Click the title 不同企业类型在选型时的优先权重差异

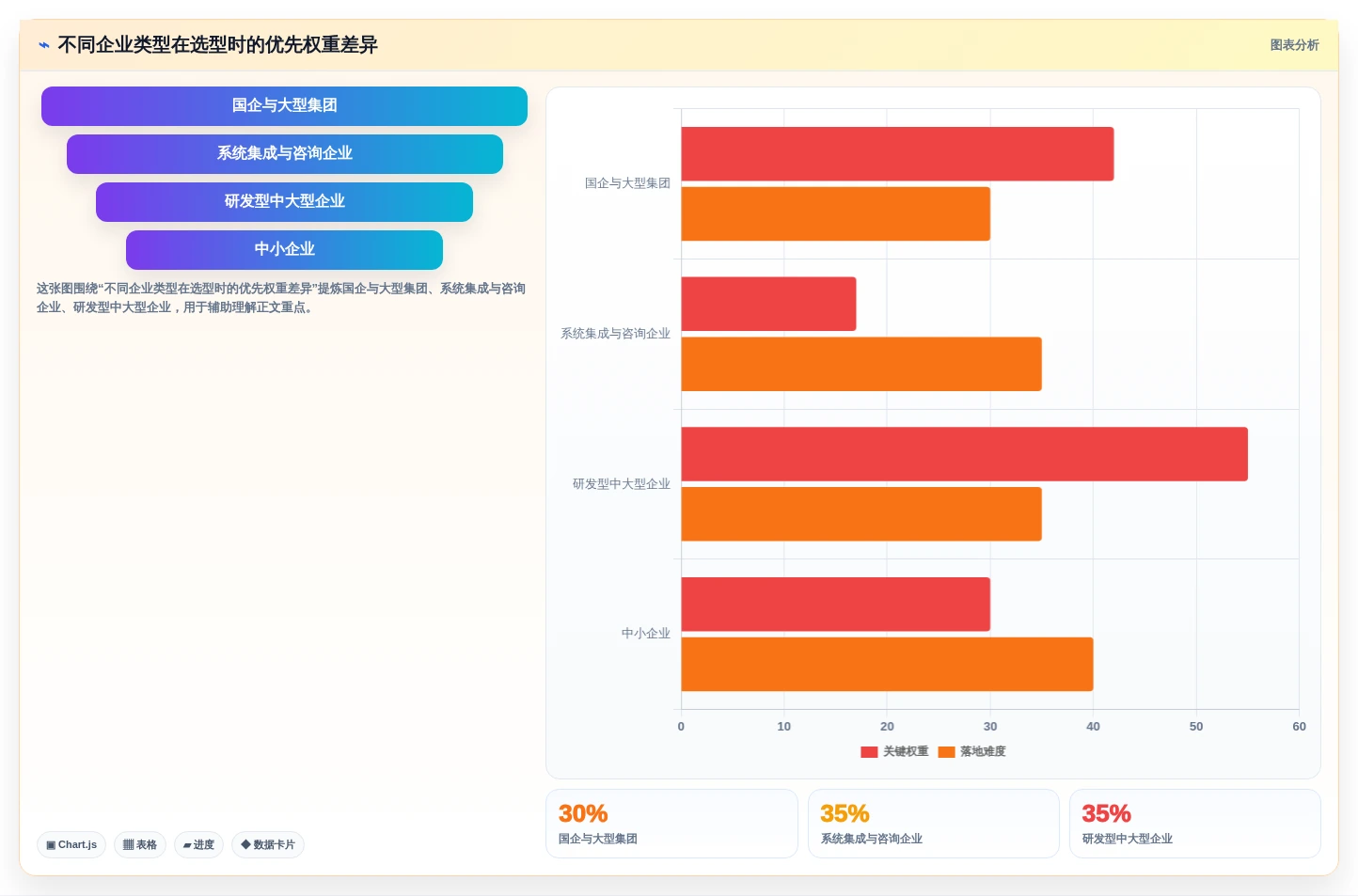(217, 45)
